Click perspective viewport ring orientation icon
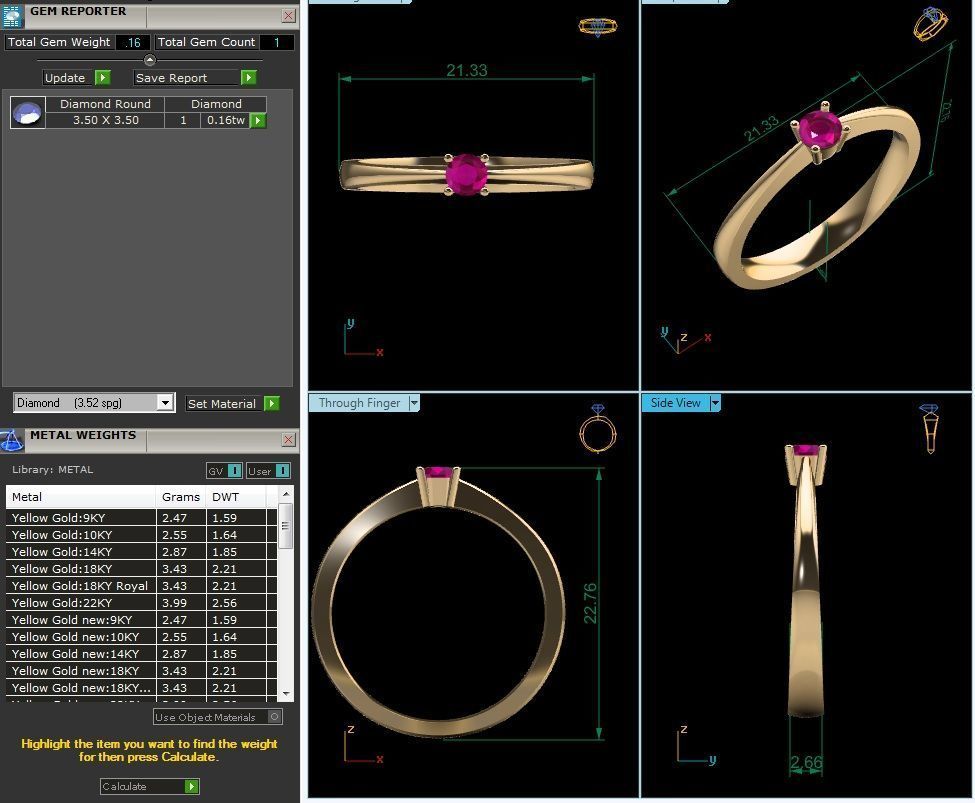The image size is (975, 803). click(x=931, y=24)
